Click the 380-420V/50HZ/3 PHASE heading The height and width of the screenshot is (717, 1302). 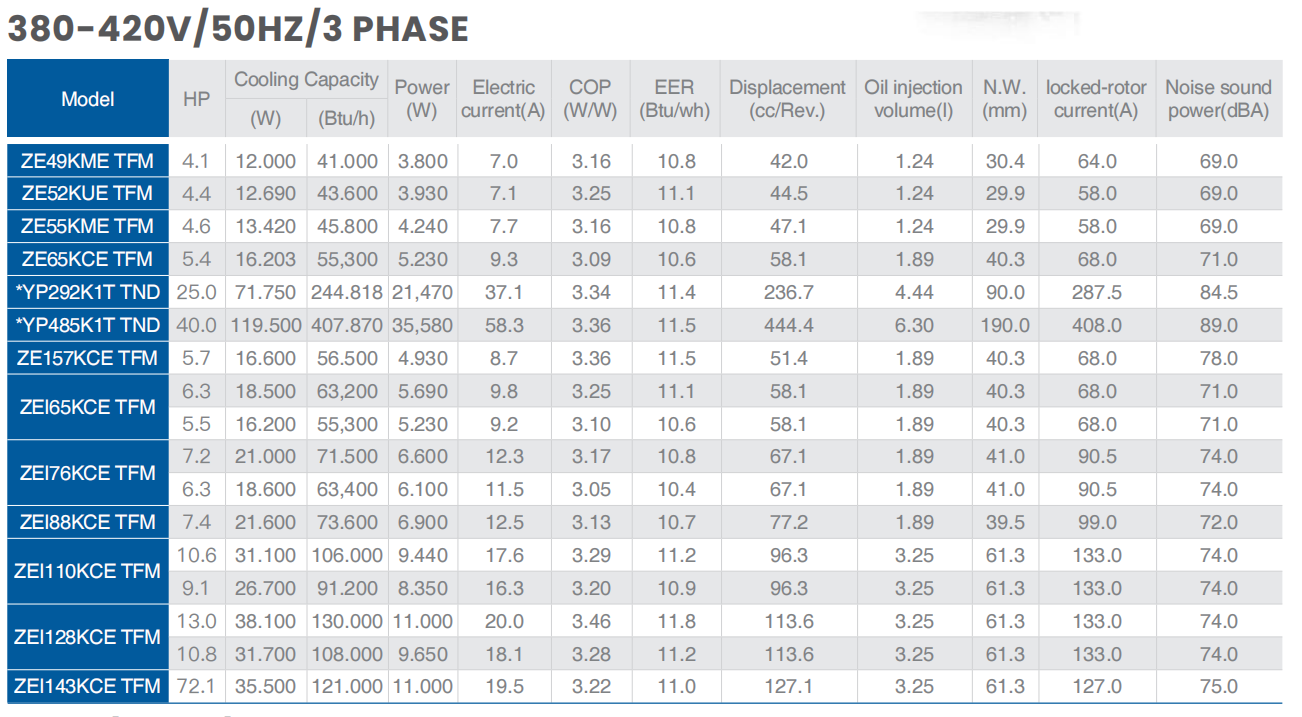click(238, 29)
